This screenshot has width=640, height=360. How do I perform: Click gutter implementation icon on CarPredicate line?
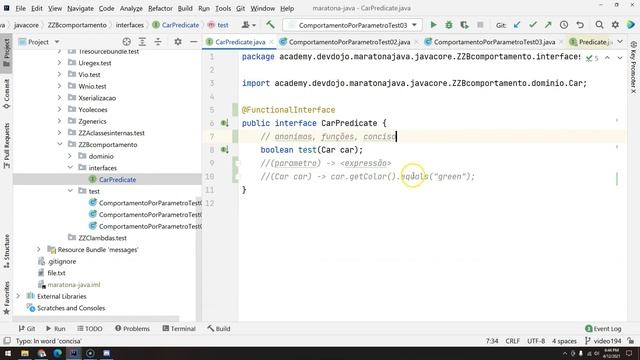(224, 123)
